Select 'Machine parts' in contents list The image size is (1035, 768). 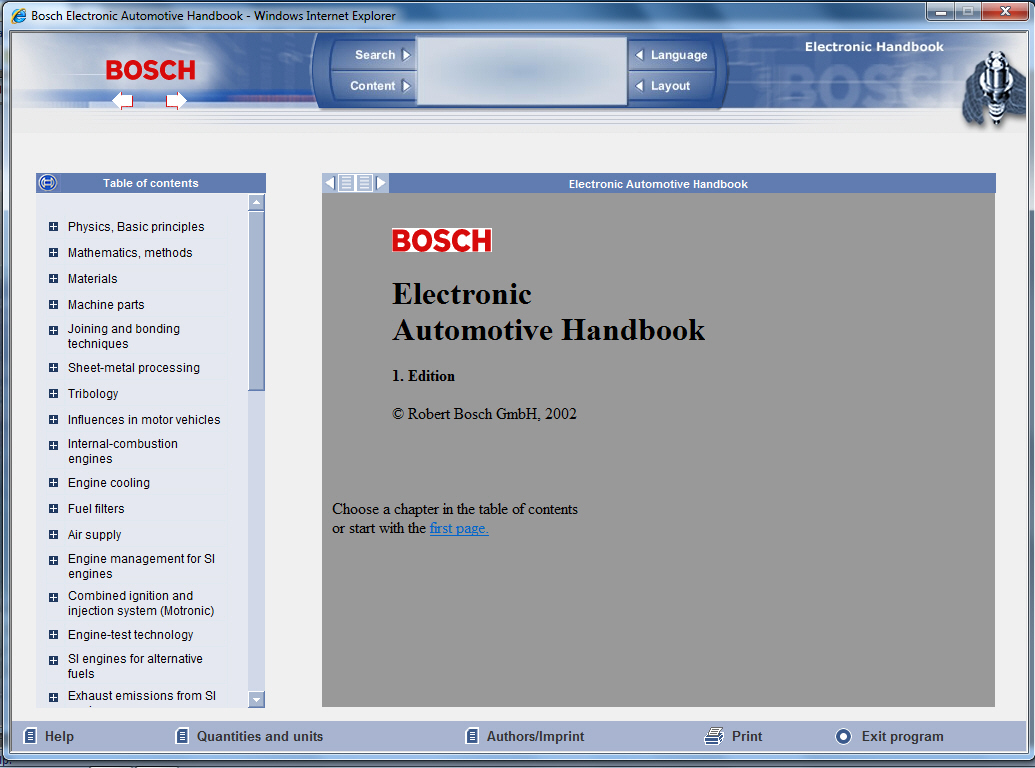(x=106, y=305)
